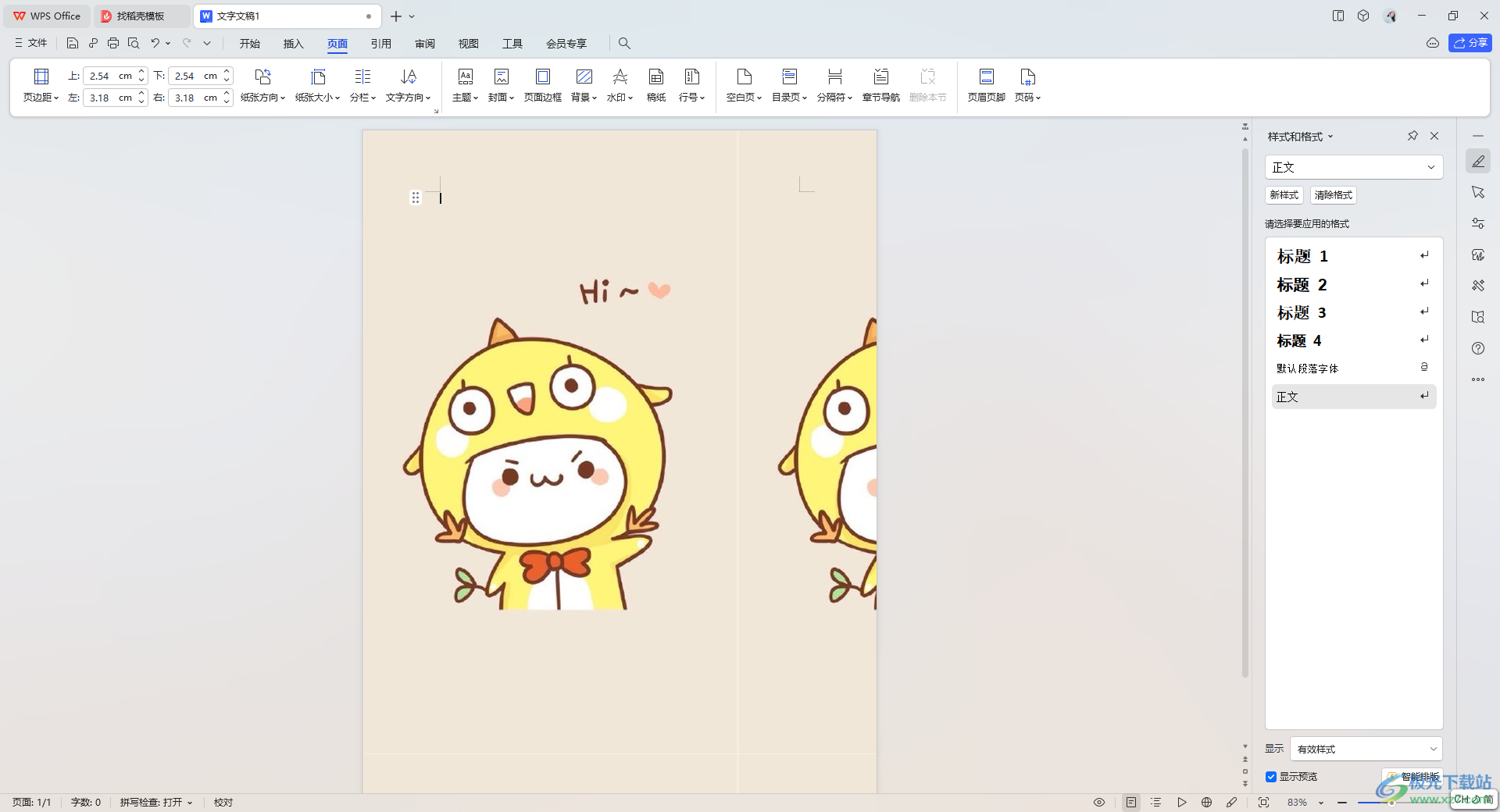This screenshot has height=812, width=1500.
Task: Open the 开始 ribbon tab
Action: (250, 44)
